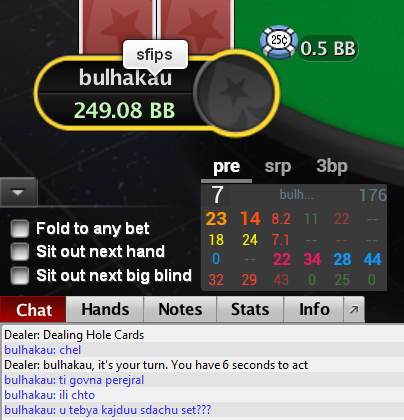Screen dimensions: 404x420
Task: Click the 25¢ blue poker chip
Action: (279, 42)
